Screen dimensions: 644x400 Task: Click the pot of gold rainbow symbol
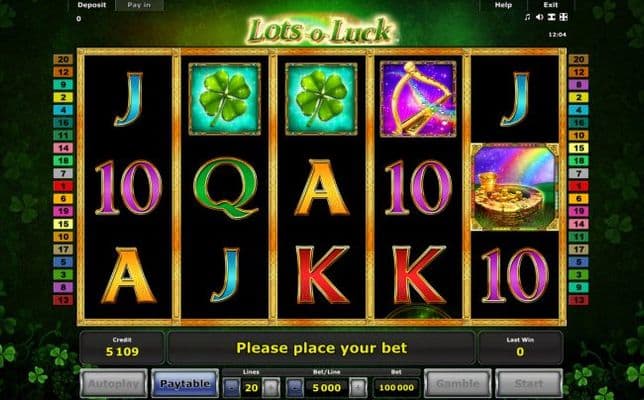[x=515, y=187]
